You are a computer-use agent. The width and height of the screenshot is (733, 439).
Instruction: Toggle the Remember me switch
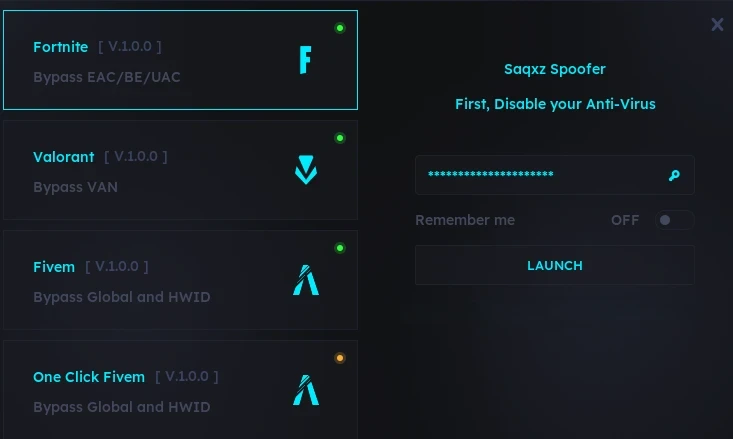coord(674,220)
